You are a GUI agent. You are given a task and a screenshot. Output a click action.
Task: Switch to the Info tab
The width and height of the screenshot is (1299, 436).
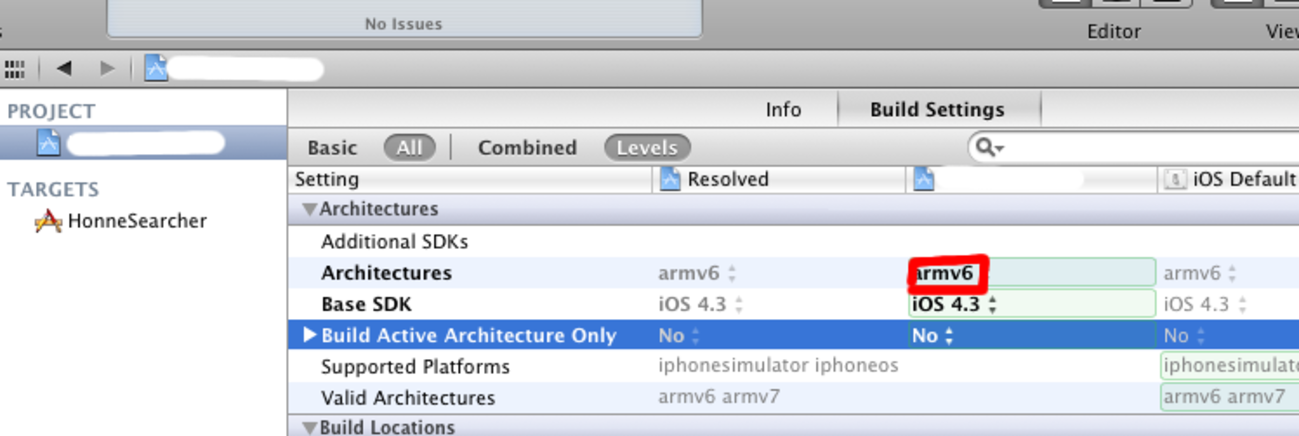(x=783, y=110)
